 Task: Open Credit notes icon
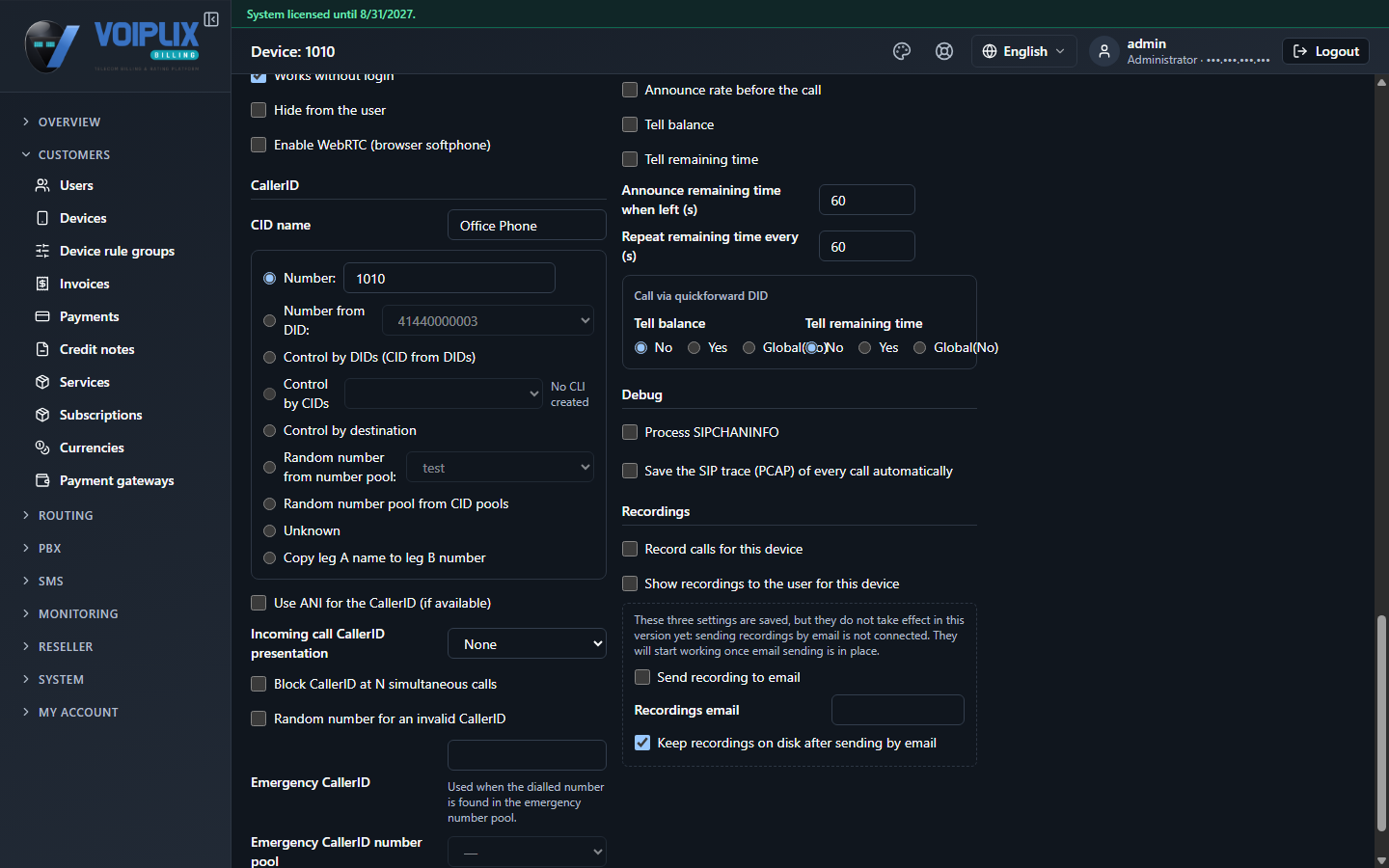pyautogui.click(x=42, y=349)
